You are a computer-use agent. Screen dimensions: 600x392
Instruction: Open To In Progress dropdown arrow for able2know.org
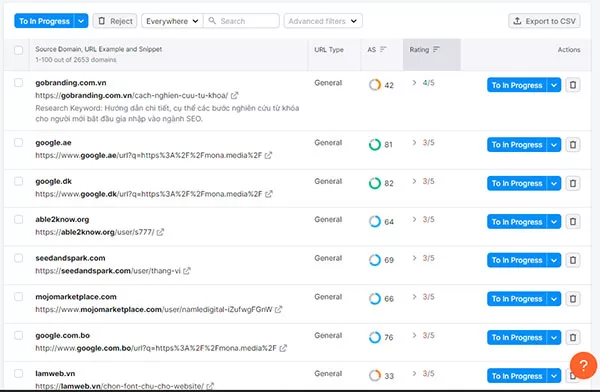(x=554, y=222)
